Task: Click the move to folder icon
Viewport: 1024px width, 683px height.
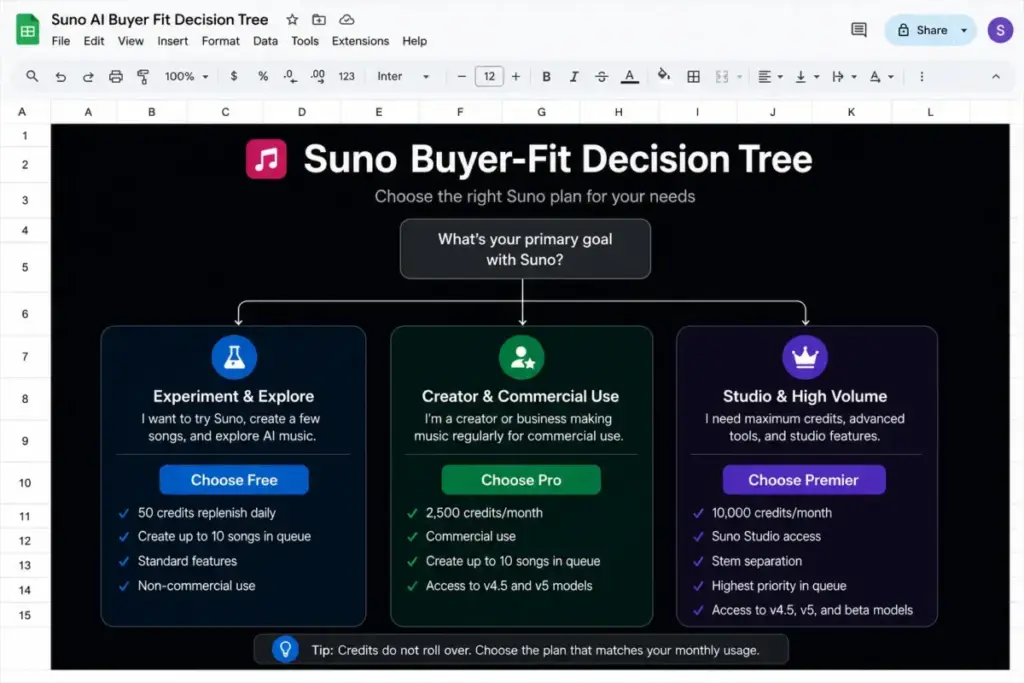Action: (x=319, y=20)
